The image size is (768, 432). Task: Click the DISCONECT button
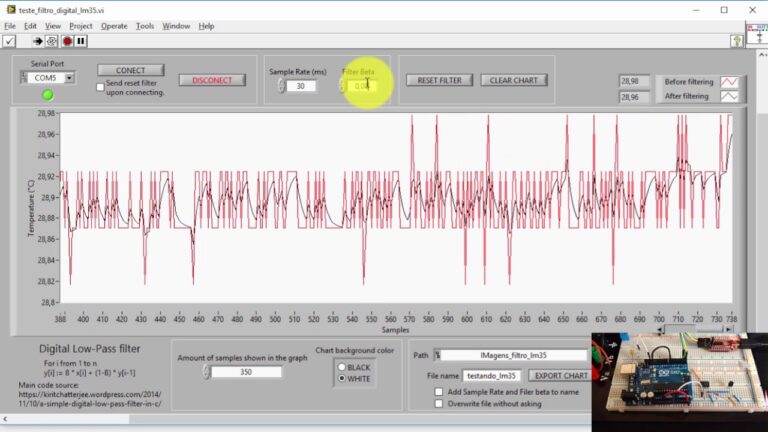pos(212,80)
